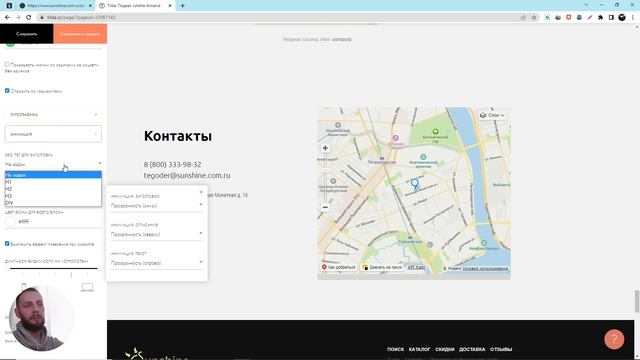Collapse the Анимация section
The height and width of the screenshot is (360, 640).
pyautogui.click(x=53, y=134)
